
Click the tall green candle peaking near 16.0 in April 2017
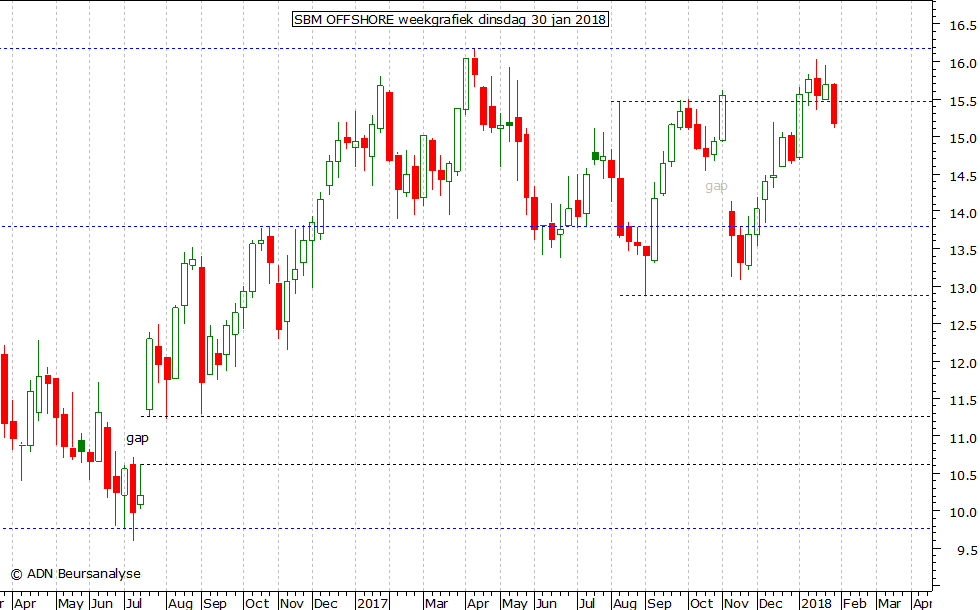pos(466,84)
